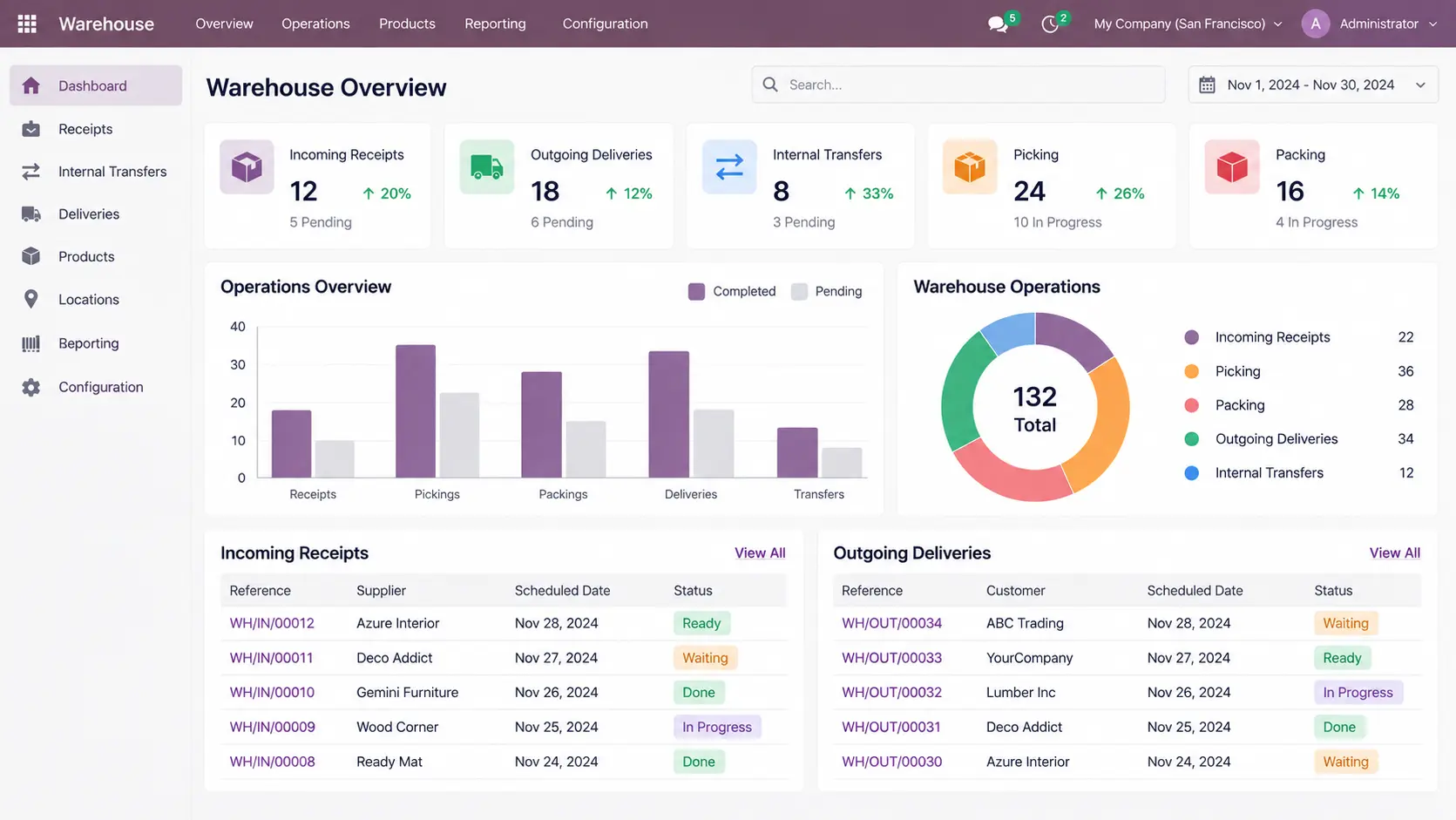Click the Picking orange box card icon
Viewport: 1456px width, 820px height.
tap(970, 166)
